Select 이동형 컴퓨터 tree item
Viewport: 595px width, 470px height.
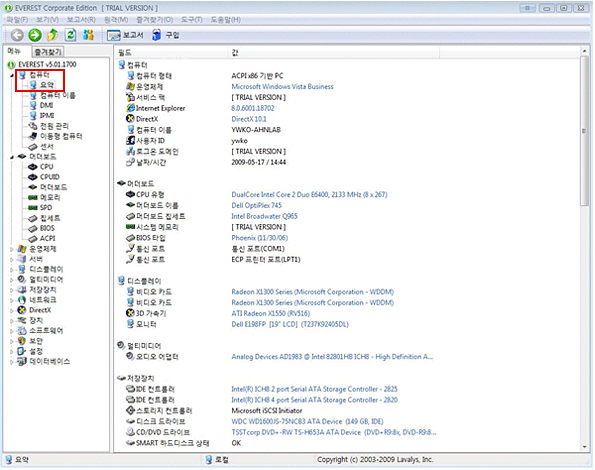(x=61, y=136)
